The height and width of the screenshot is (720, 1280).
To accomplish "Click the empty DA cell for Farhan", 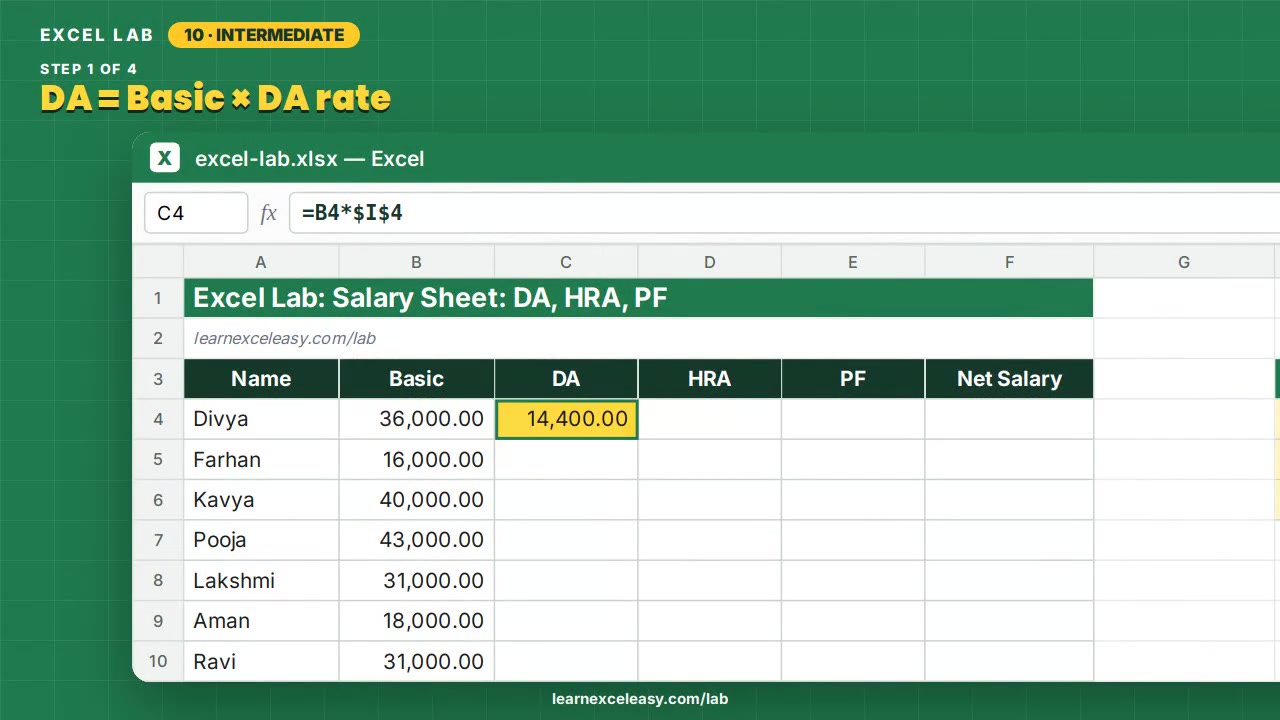I will pos(566,460).
